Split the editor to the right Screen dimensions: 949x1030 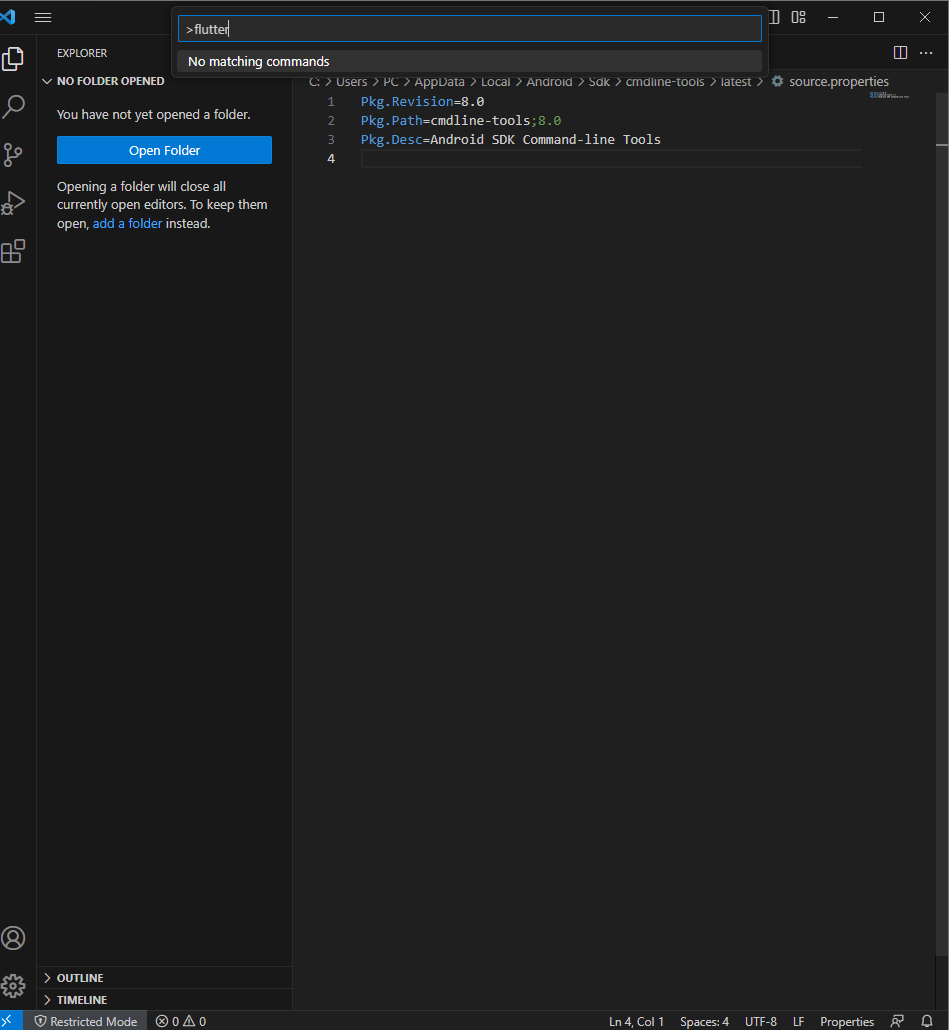(x=900, y=53)
